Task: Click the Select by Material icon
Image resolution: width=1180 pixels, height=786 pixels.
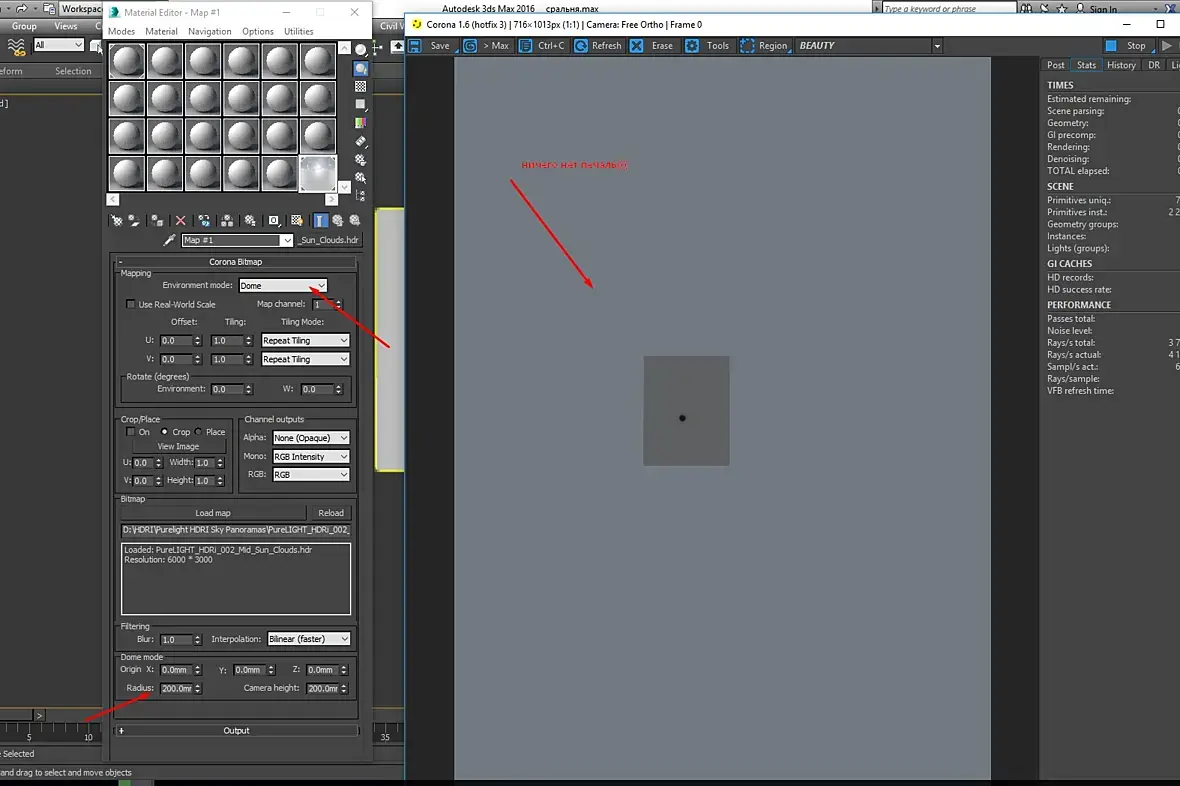Action: pos(361,178)
